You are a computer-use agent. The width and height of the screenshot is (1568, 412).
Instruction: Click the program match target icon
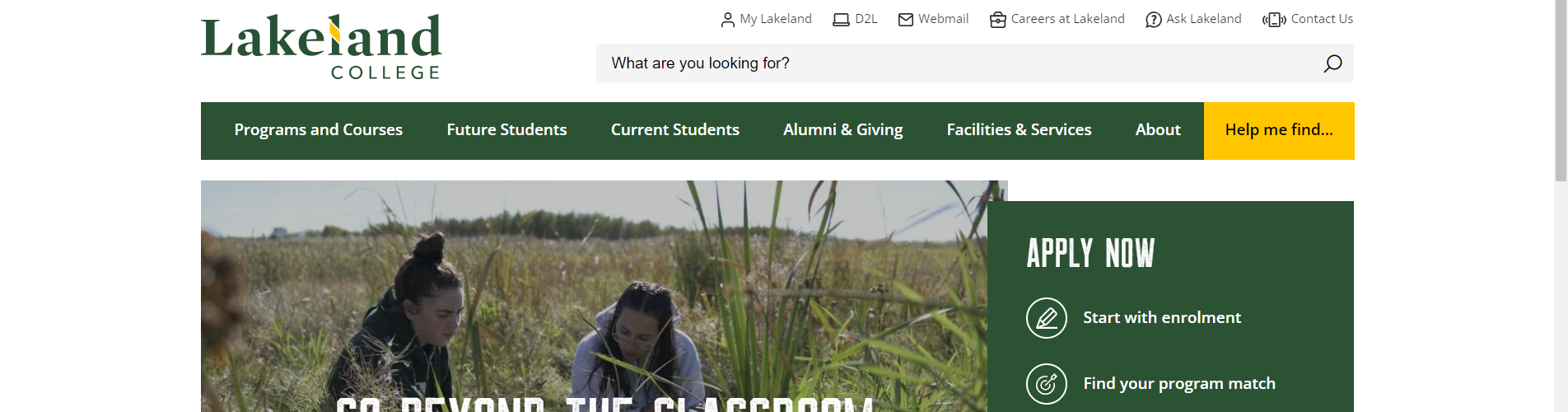click(x=1047, y=384)
